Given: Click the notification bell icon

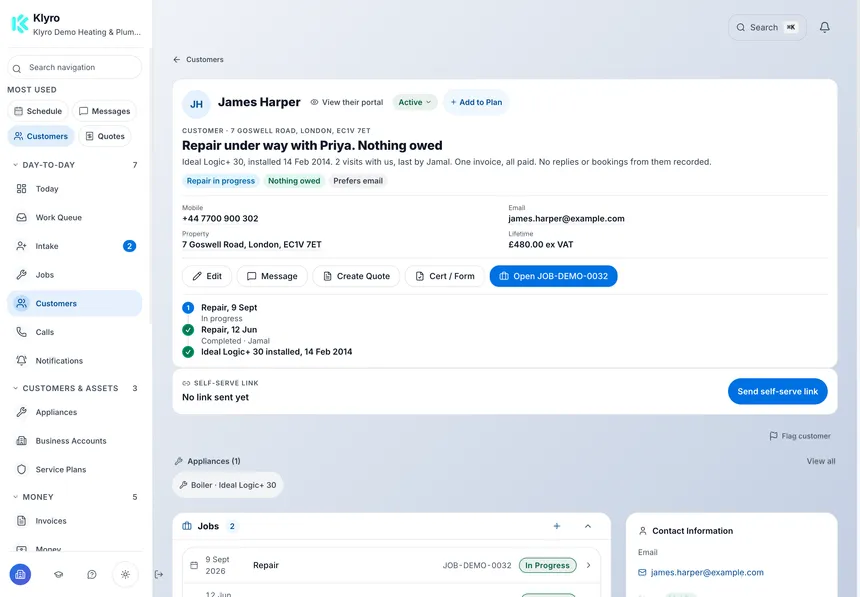Looking at the screenshot, I should point(824,27).
